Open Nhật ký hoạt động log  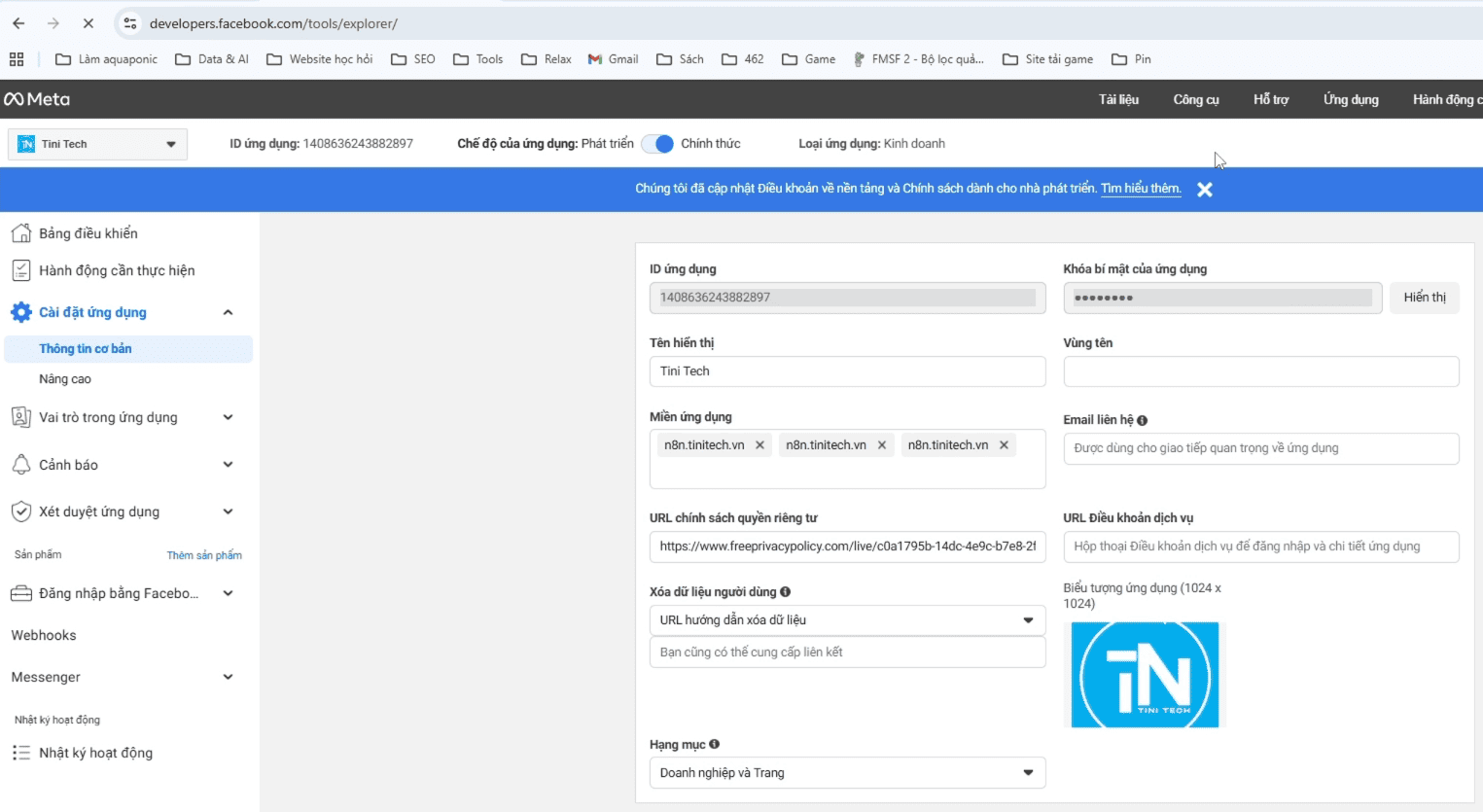pyautogui.click(x=95, y=753)
